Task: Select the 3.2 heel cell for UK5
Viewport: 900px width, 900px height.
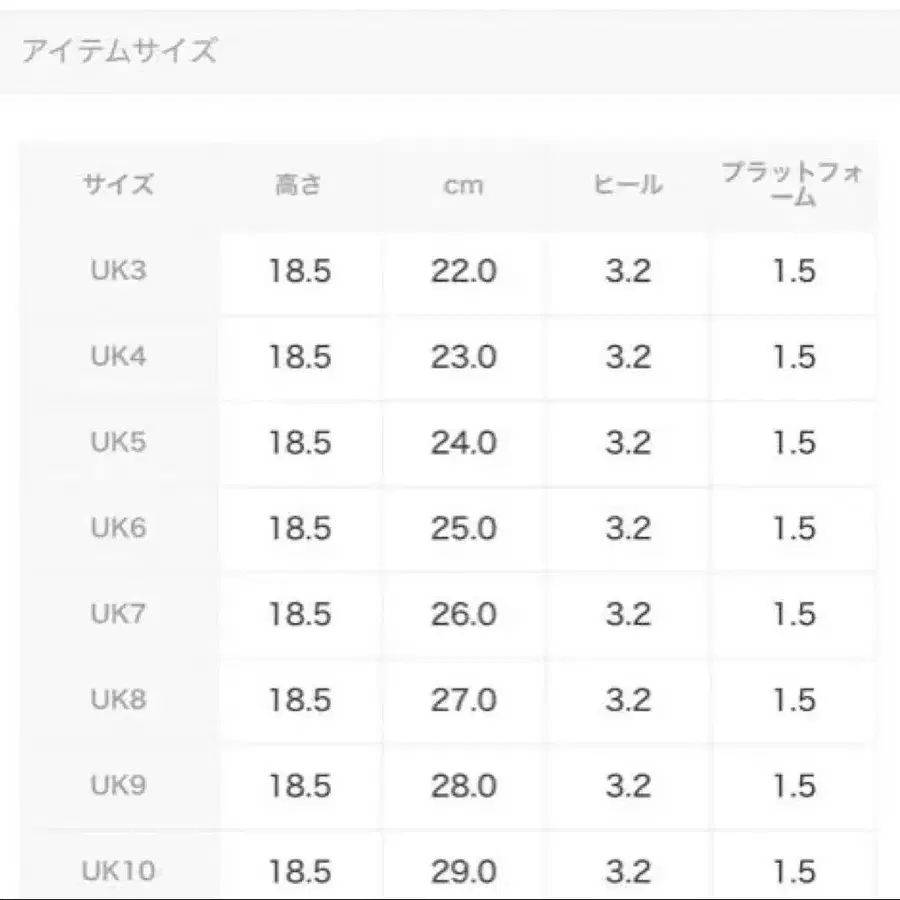Action: tap(628, 443)
